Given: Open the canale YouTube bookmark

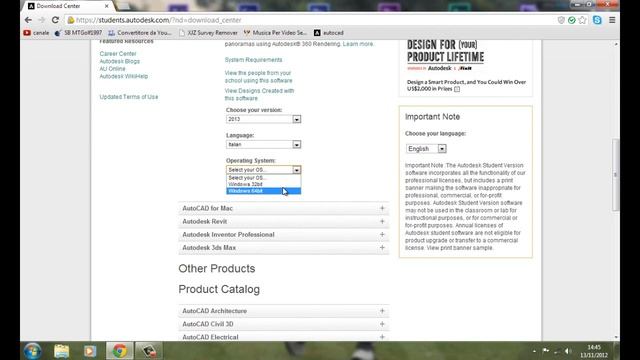Looking at the screenshot, I should tap(36, 33).
